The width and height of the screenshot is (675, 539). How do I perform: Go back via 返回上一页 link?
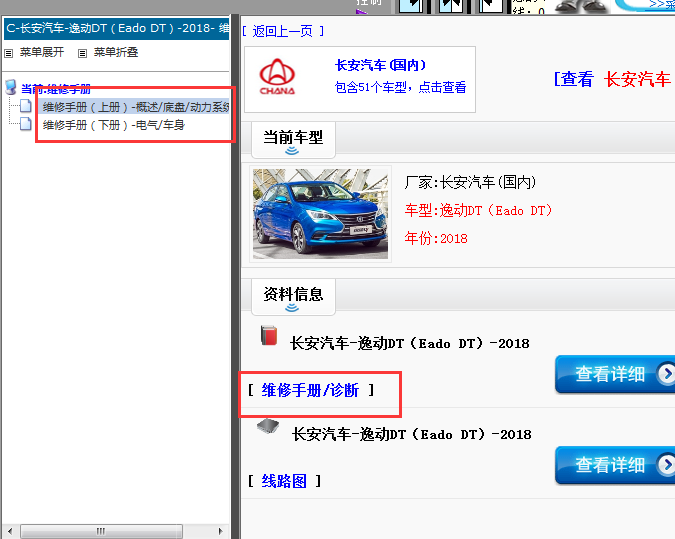point(282,31)
